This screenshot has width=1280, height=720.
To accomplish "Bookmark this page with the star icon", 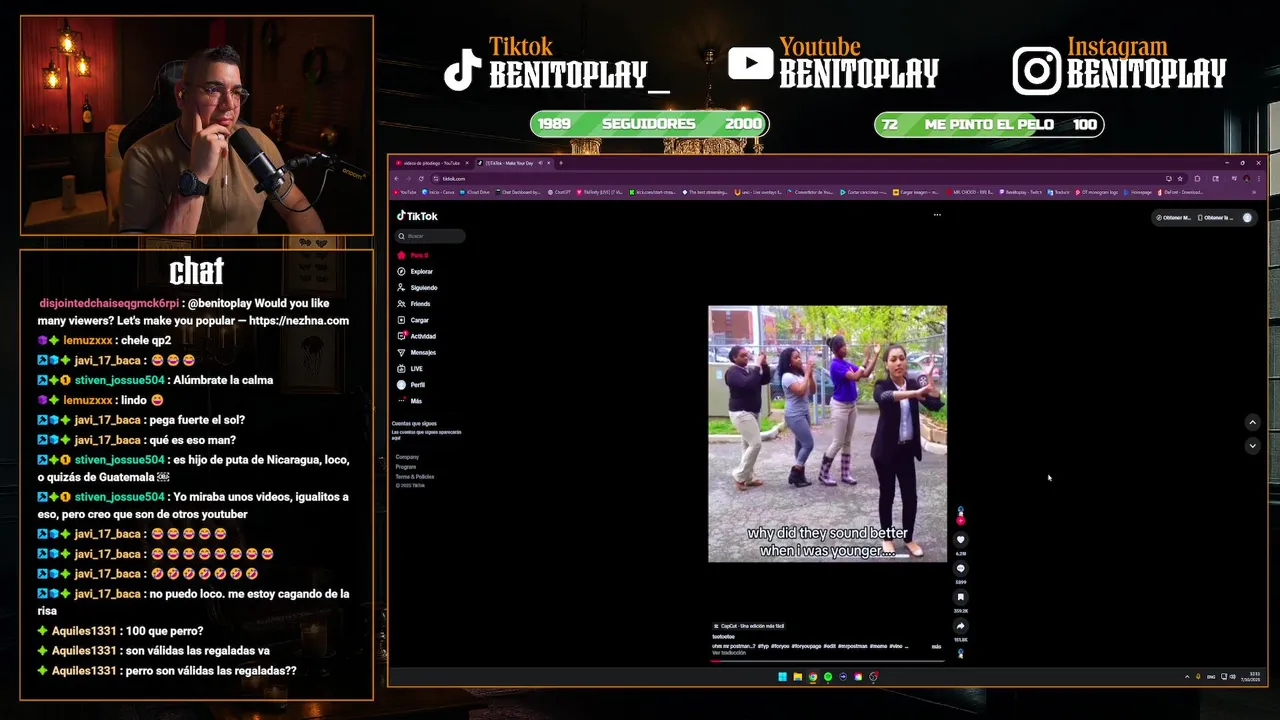I will pyautogui.click(x=1180, y=179).
